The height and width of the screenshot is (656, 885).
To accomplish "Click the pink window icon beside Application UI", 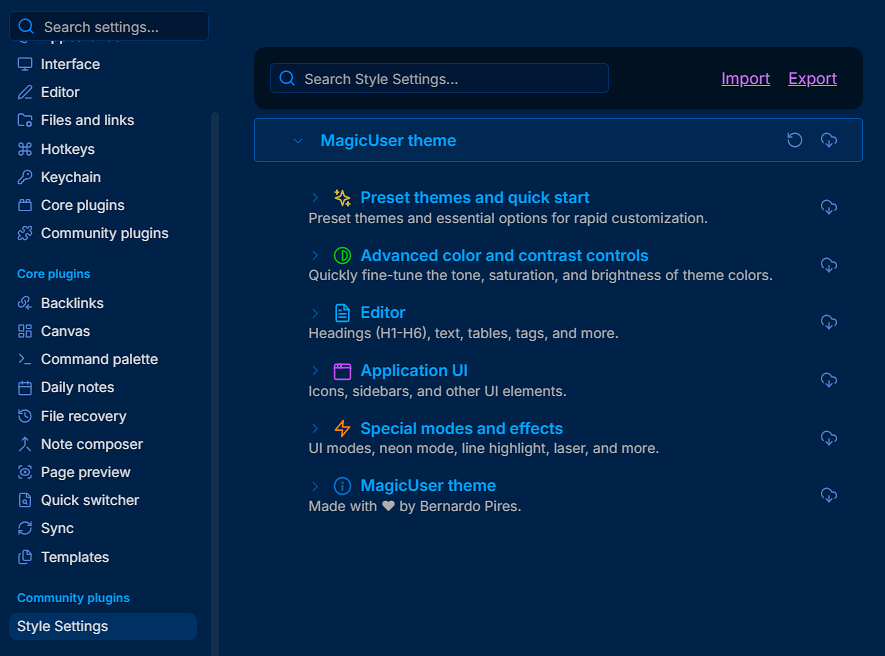I will click(342, 371).
